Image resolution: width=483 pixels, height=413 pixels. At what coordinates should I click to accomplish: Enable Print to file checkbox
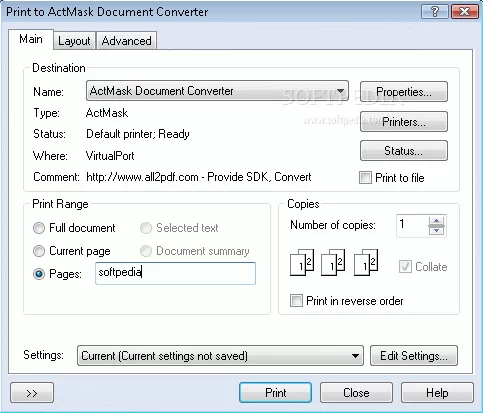[x=365, y=177]
